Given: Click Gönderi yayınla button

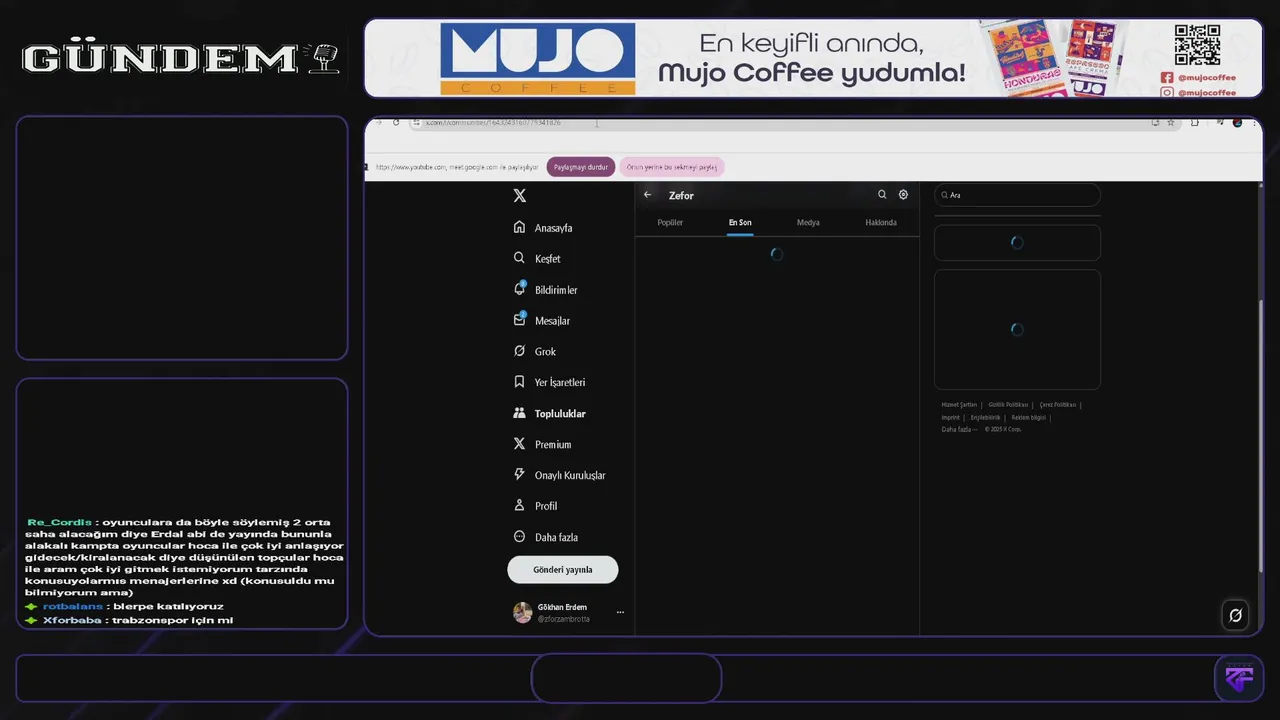Looking at the screenshot, I should click(563, 569).
